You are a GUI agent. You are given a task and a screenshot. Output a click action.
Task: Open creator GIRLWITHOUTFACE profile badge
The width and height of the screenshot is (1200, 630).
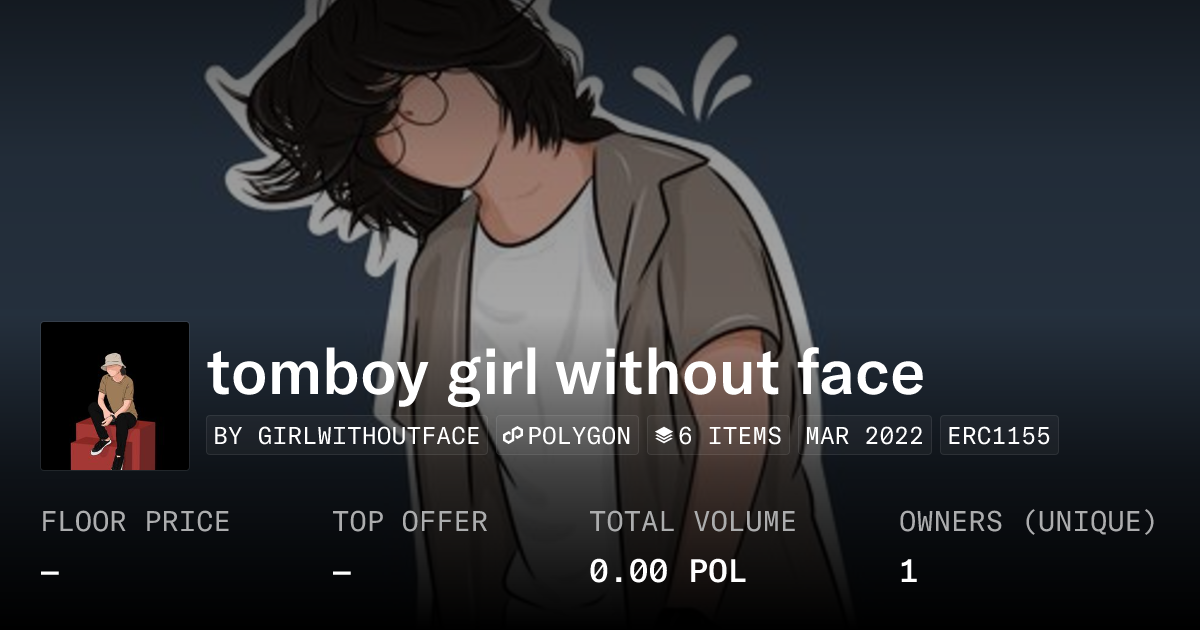click(347, 436)
